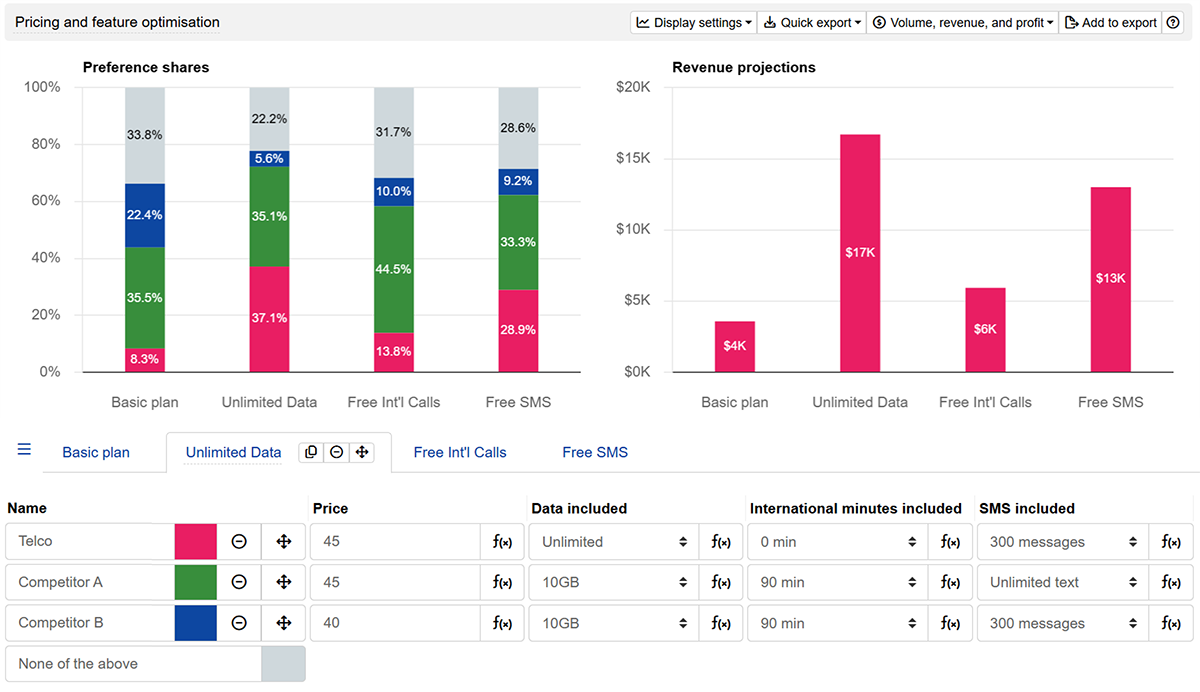Open formula editor for Competitor A price
This screenshot has width=1200, height=692.
503,582
